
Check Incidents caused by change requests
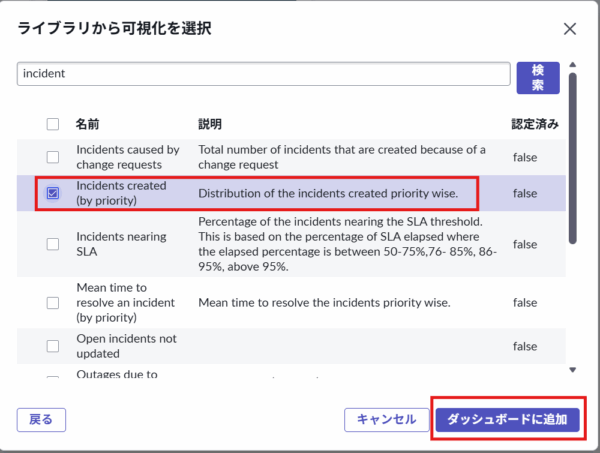(x=53, y=157)
